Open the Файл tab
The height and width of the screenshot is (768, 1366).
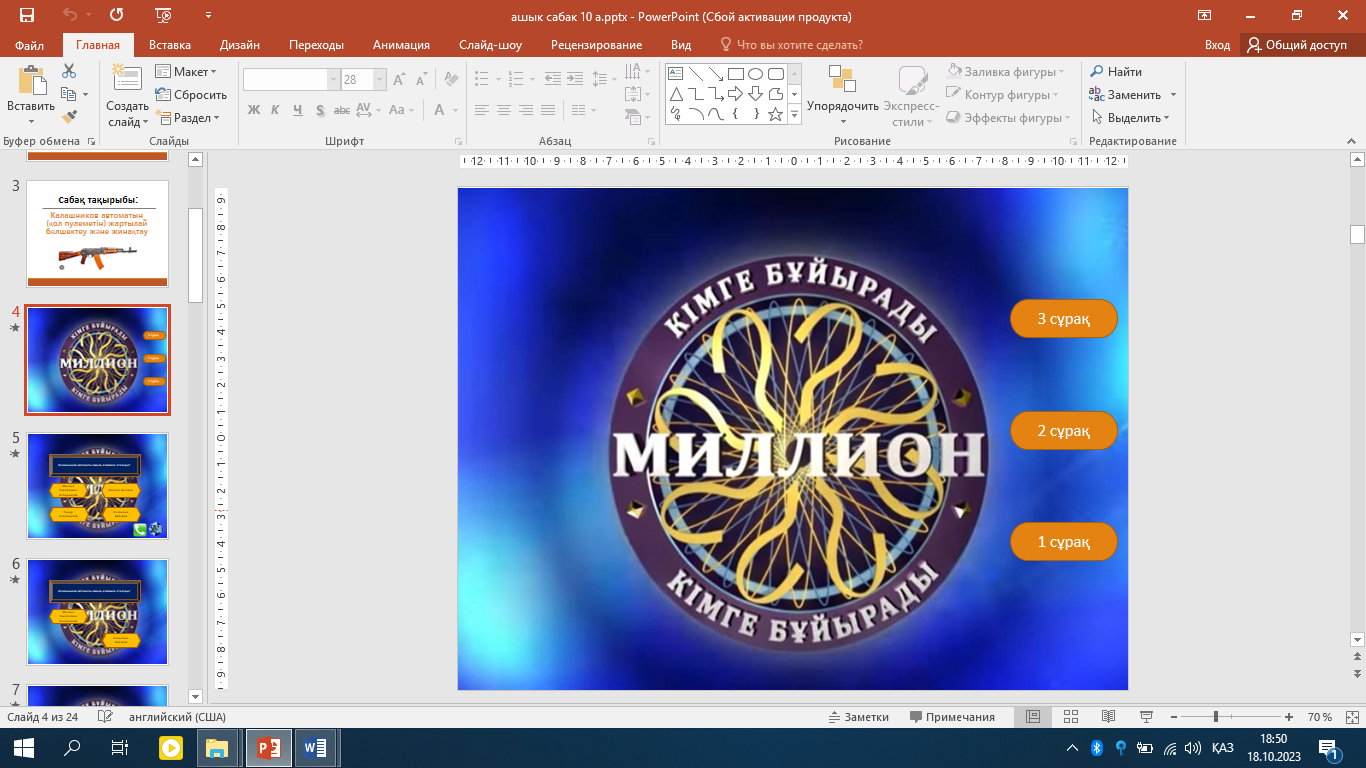tap(30, 45)
